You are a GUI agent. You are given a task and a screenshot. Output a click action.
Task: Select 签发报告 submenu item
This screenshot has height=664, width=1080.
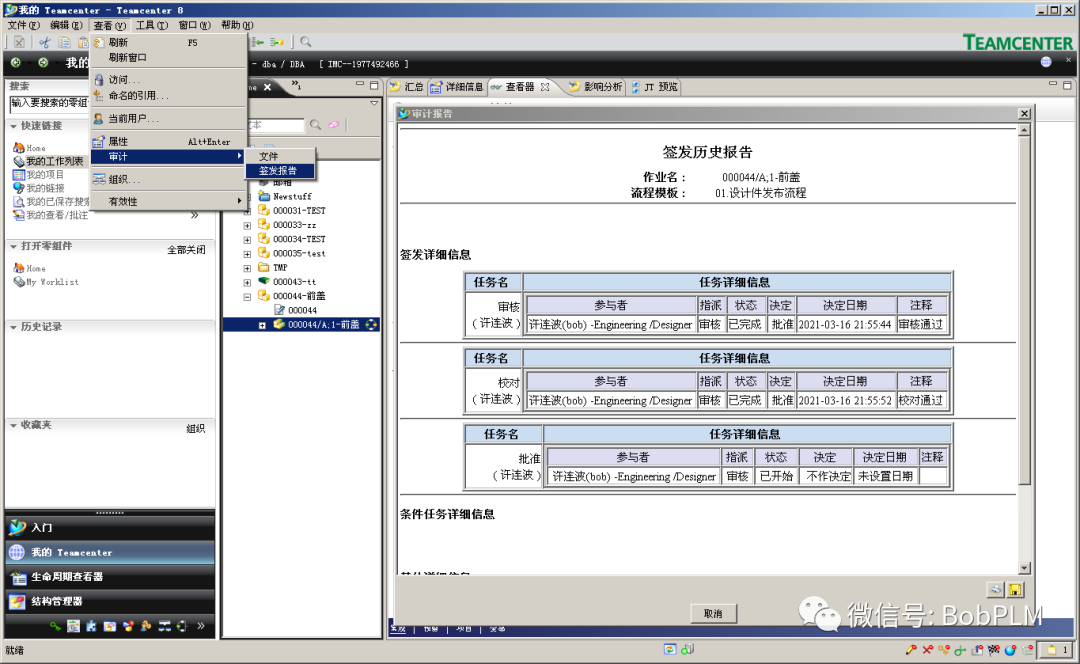[x=280, y=171]
